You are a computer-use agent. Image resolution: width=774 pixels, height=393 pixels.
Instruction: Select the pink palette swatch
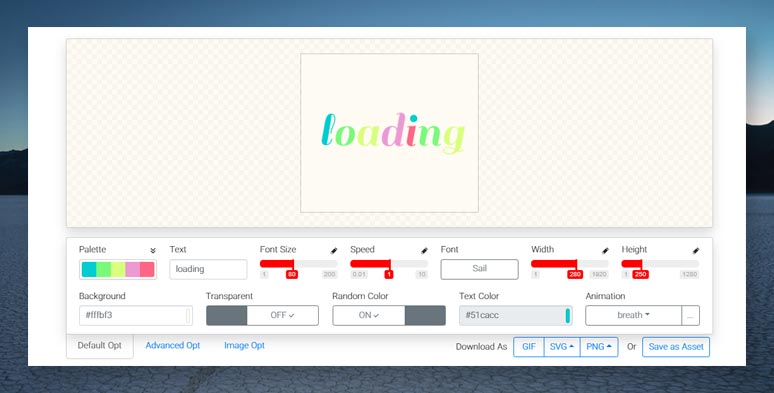(132, 270)
